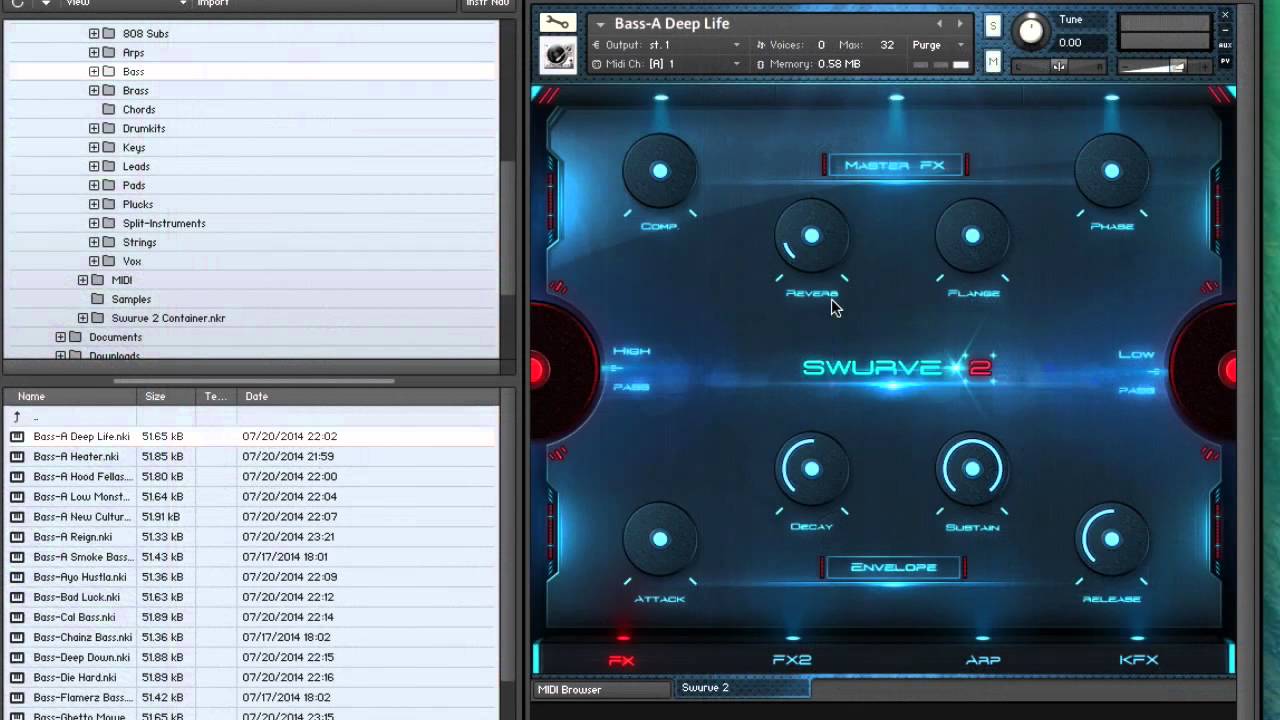The image size is (1280, 720).
Task: Open the Midi Ch [A] 1 dropdown
Action: tap(666, 64)
